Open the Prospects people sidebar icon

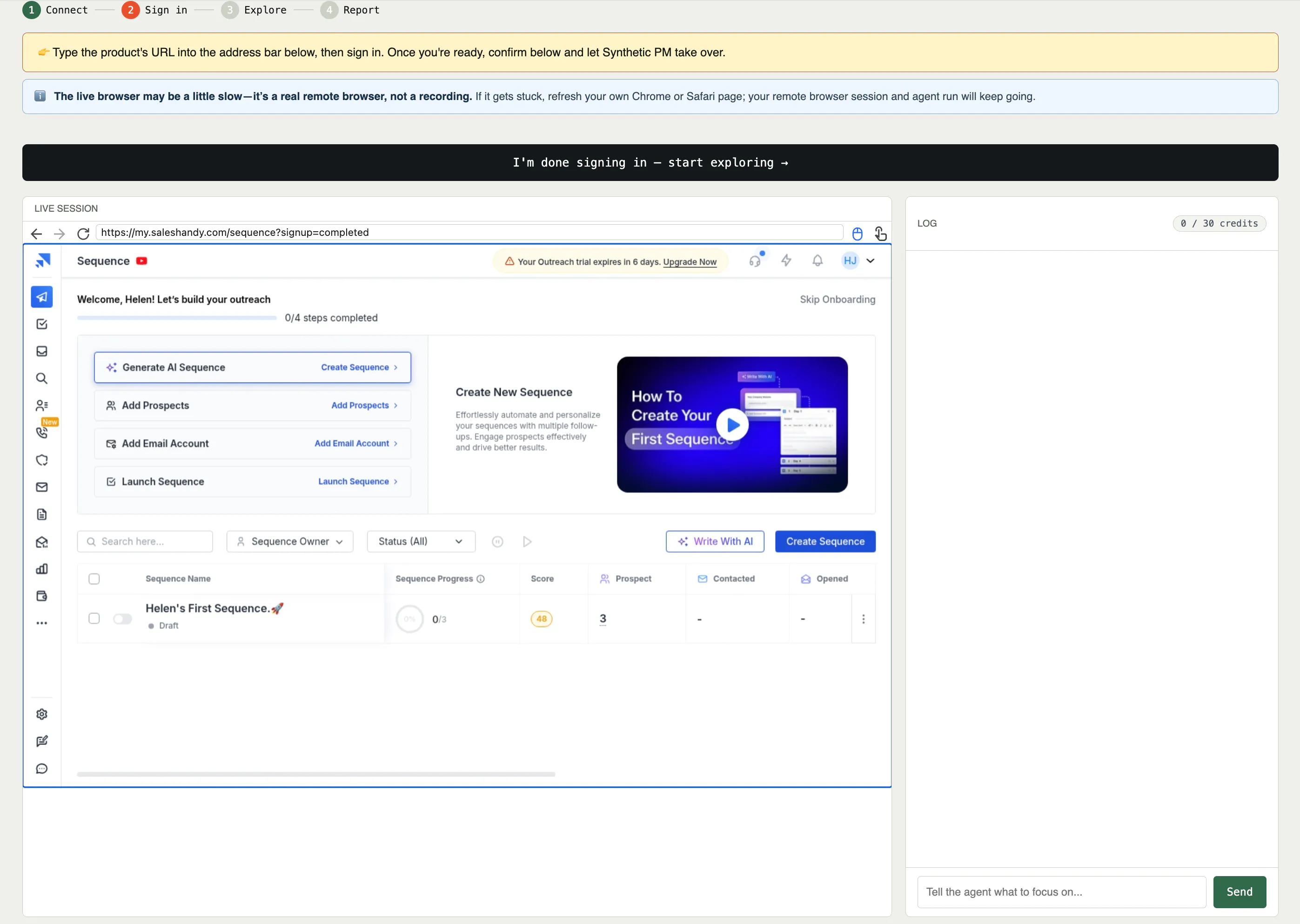click(x=41, y=406)
